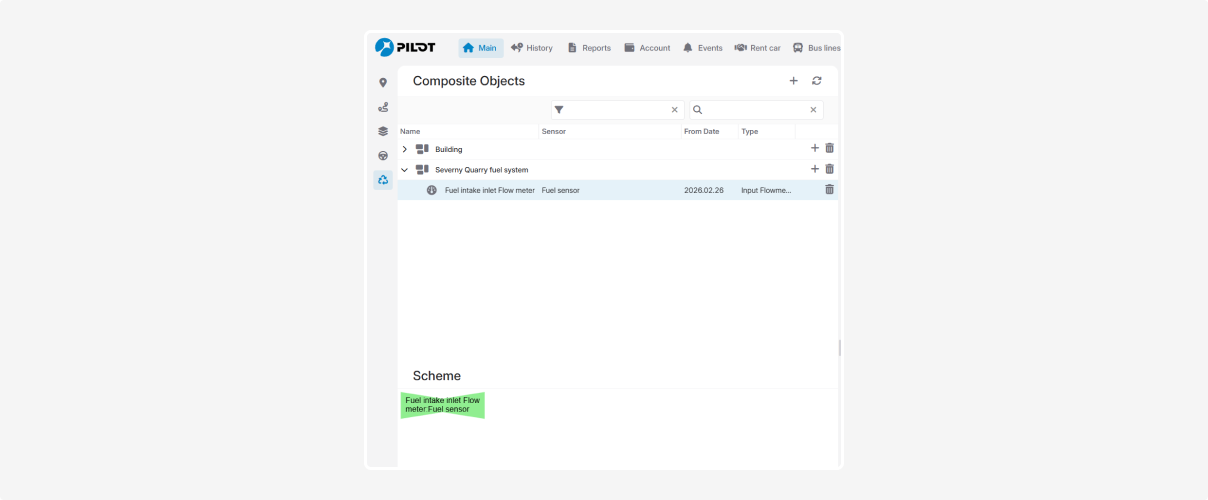1208x500 pixels.
Task: Clear the filter field with its X
Action: pyautogui.click(x=674, y=110)
